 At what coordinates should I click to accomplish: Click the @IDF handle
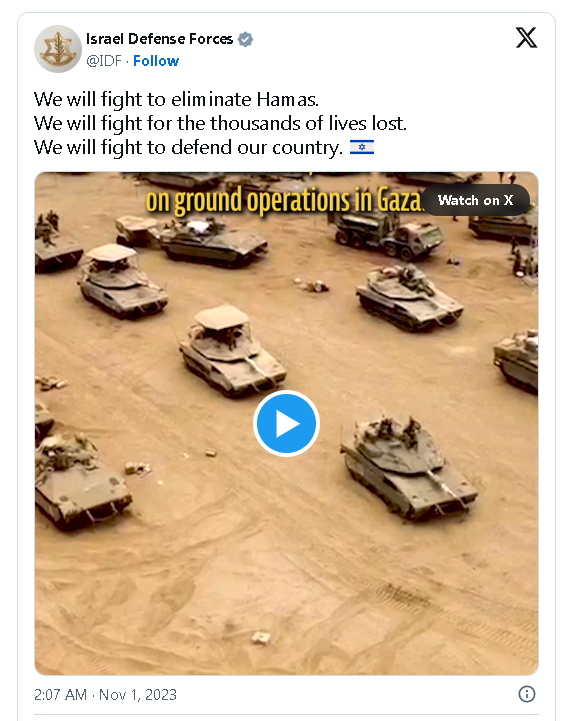pos(104,61)
